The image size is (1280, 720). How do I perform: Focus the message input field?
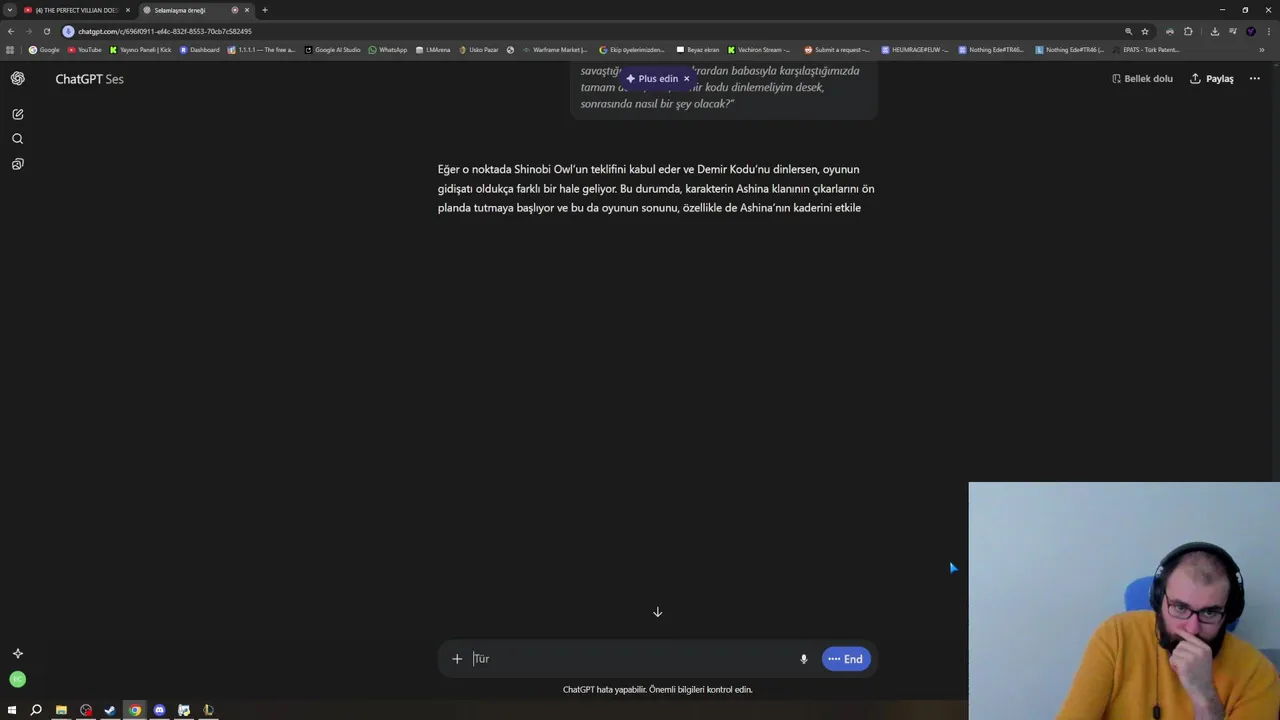click(x=630, y=659)
